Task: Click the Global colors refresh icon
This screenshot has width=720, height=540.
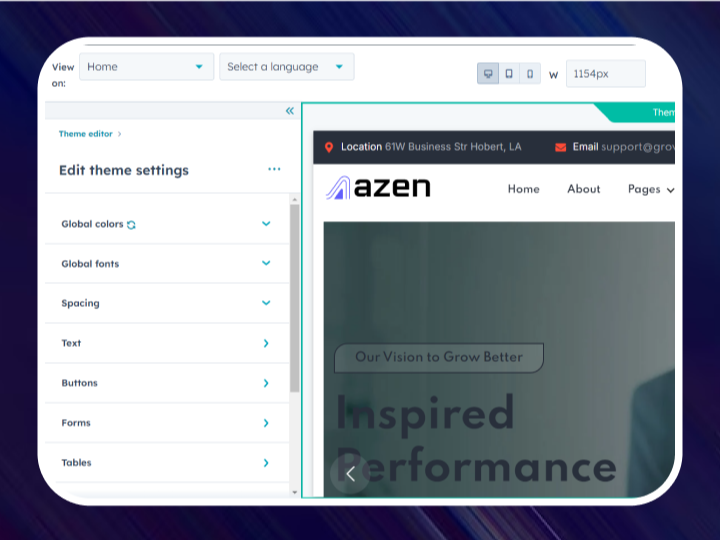Action: tap(131, 225)
